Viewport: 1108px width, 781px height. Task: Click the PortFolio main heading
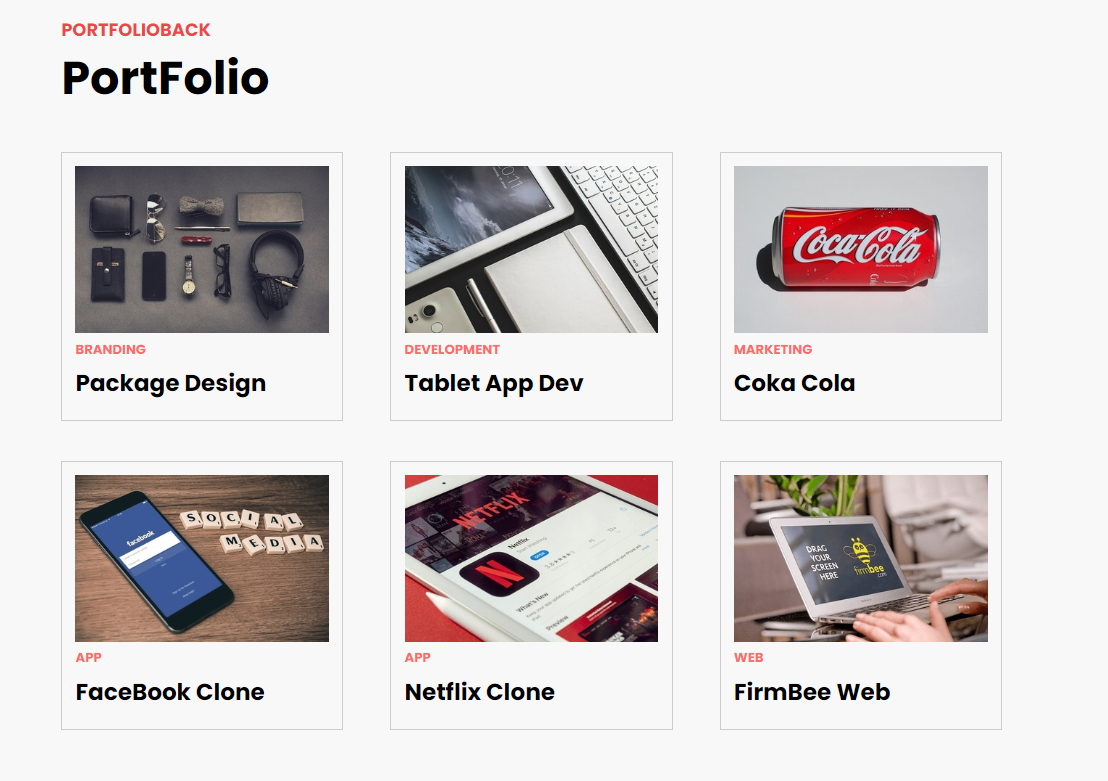(165, 78)
